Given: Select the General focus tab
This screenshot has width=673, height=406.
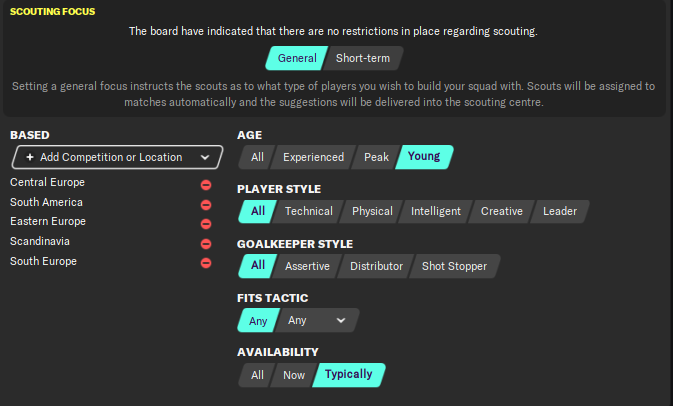Looking at the screenshot, I should [297, 58].
